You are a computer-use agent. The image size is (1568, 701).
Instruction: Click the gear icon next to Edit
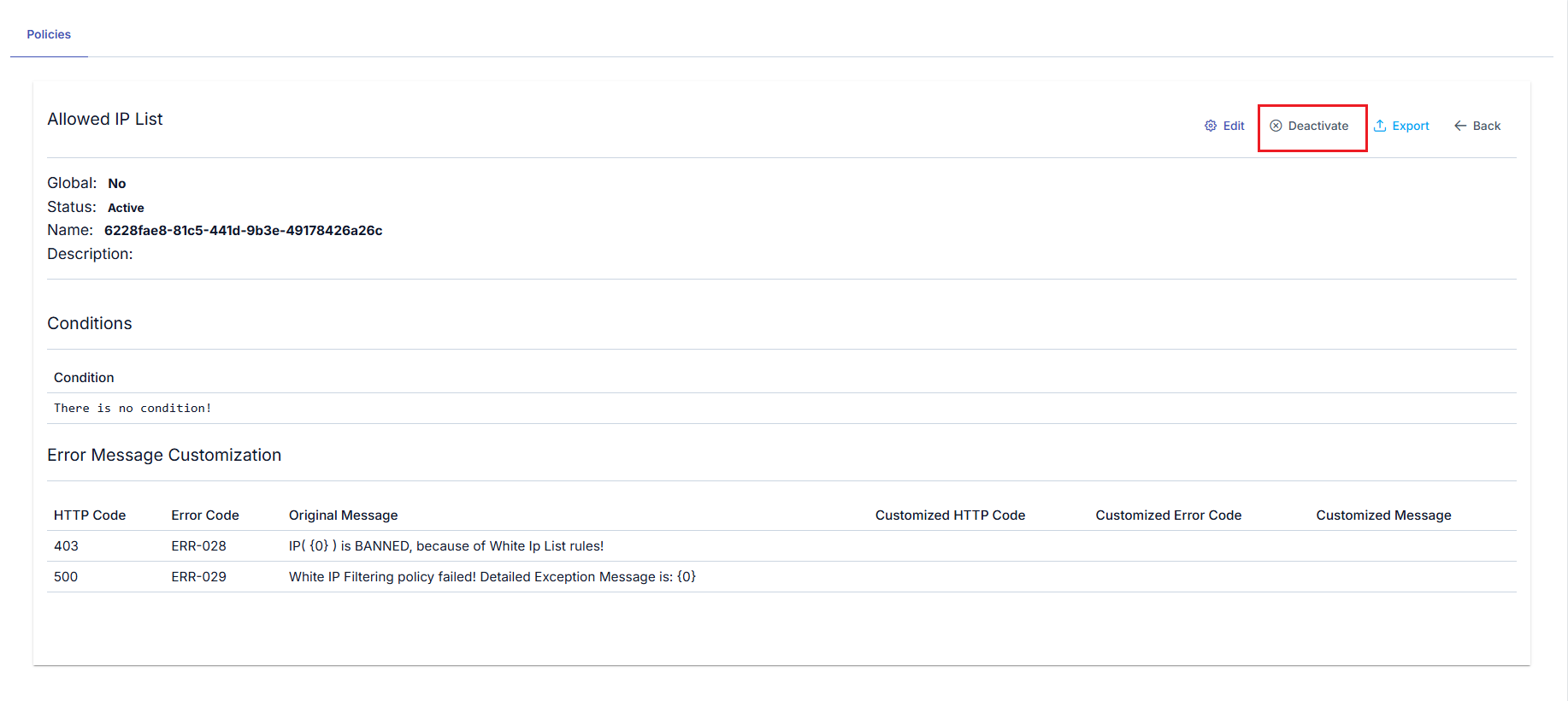1211,126
